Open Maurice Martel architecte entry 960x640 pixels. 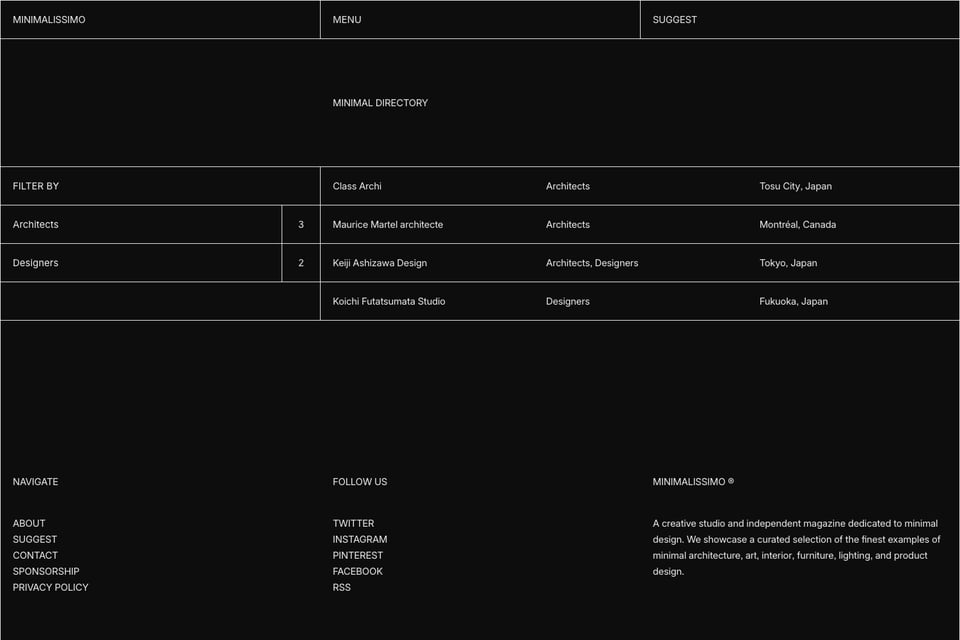tap(388, 225)
